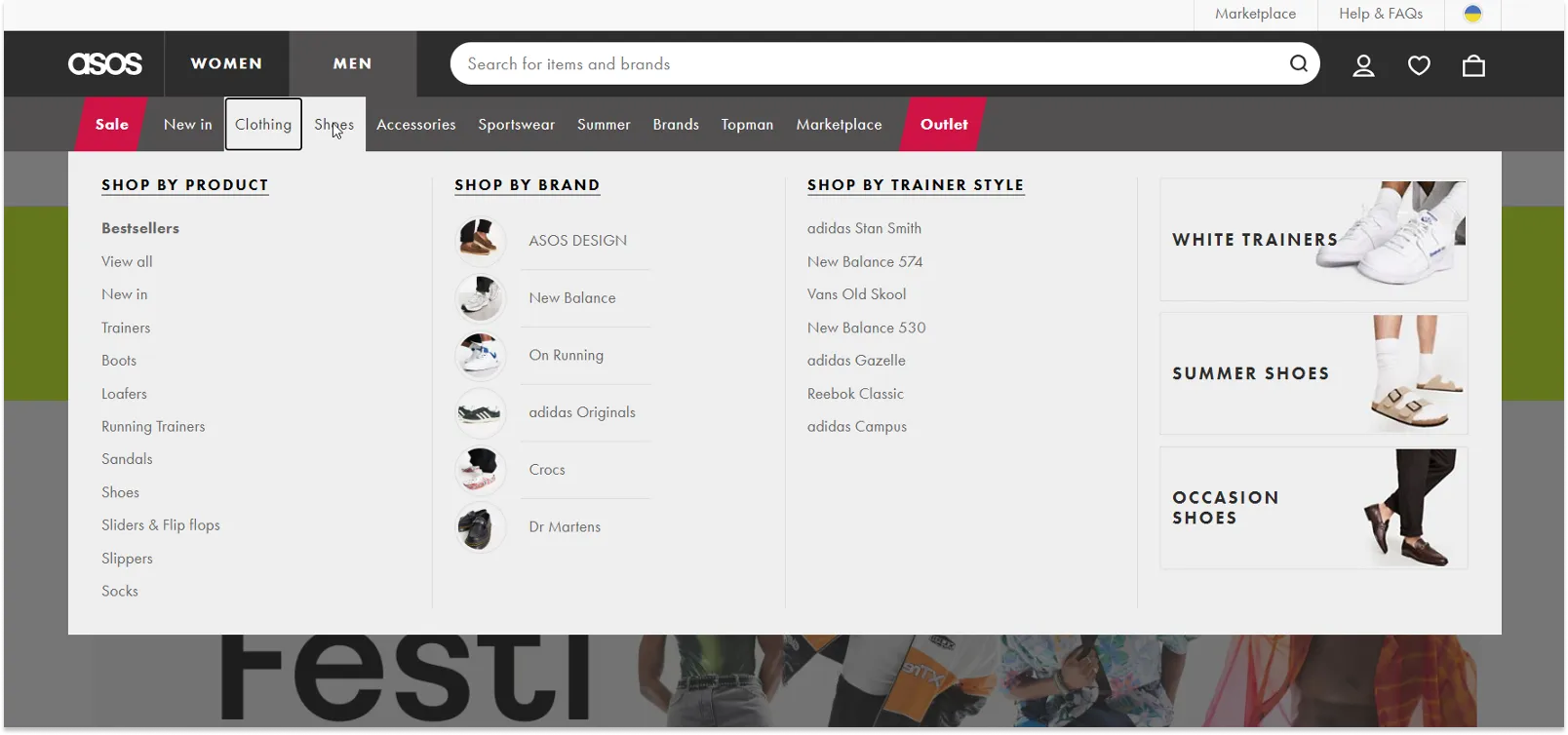The width and height of the screenshot is (1568, 735).
Task: Click the Boots link
Action: (119, 361)
